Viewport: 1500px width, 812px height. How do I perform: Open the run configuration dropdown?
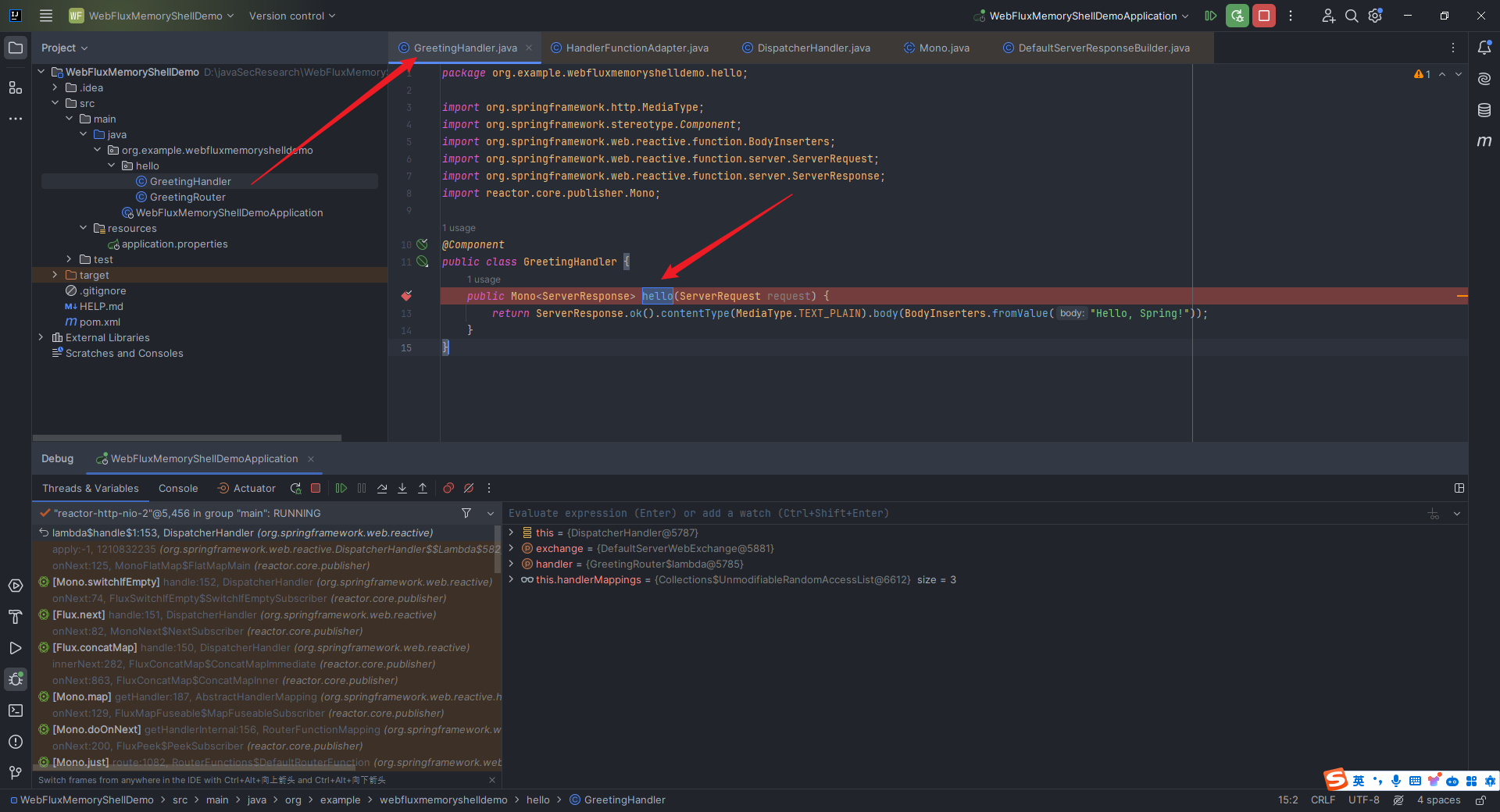[x=1082, y=16]
